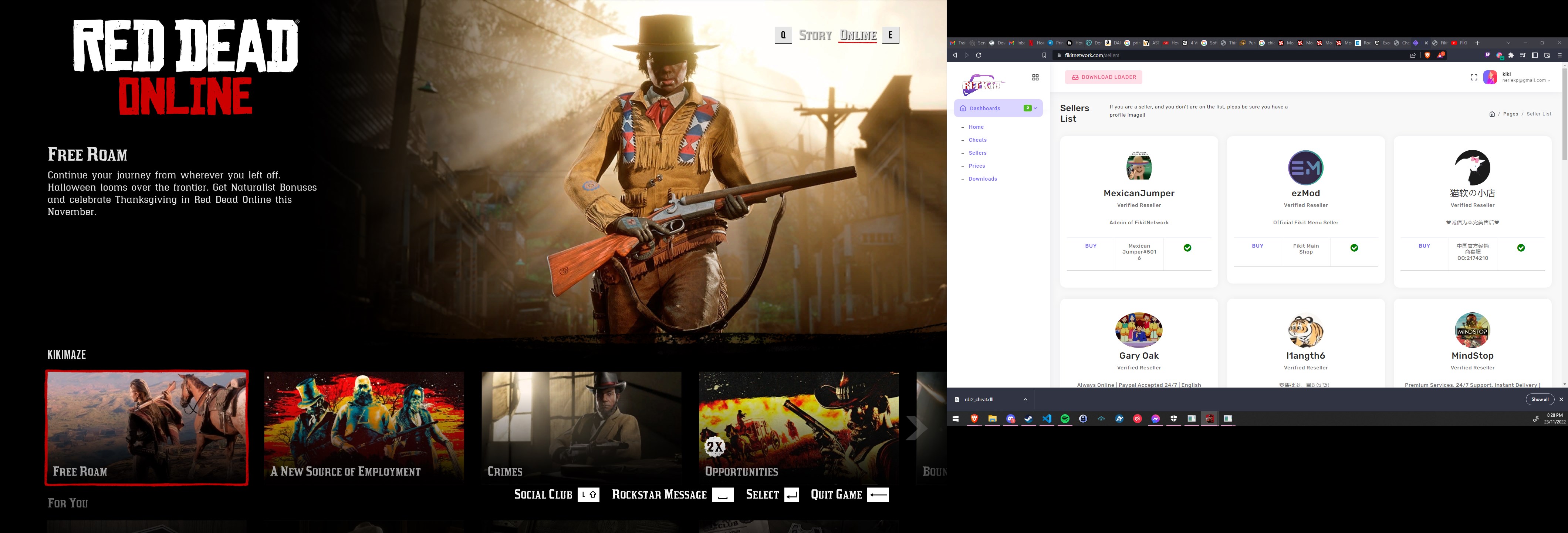
Task: Bookmark this page in the browser
Action: 1044,56
